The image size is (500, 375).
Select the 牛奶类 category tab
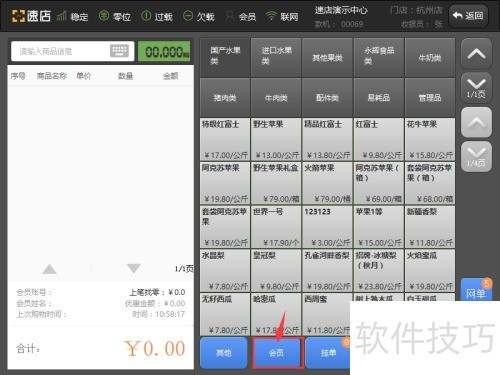(x=430, y=57)
